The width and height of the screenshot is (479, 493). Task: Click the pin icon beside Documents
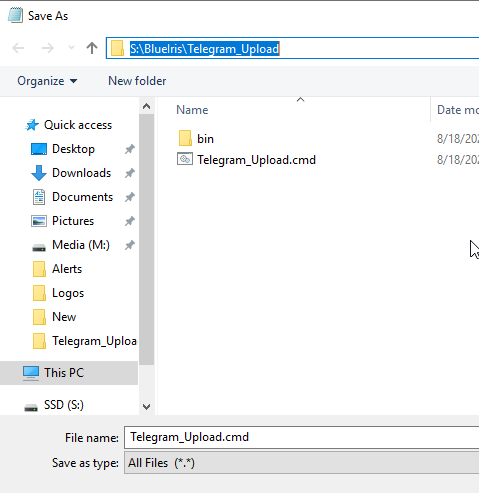pyautogui.click(x=130, y=197)
